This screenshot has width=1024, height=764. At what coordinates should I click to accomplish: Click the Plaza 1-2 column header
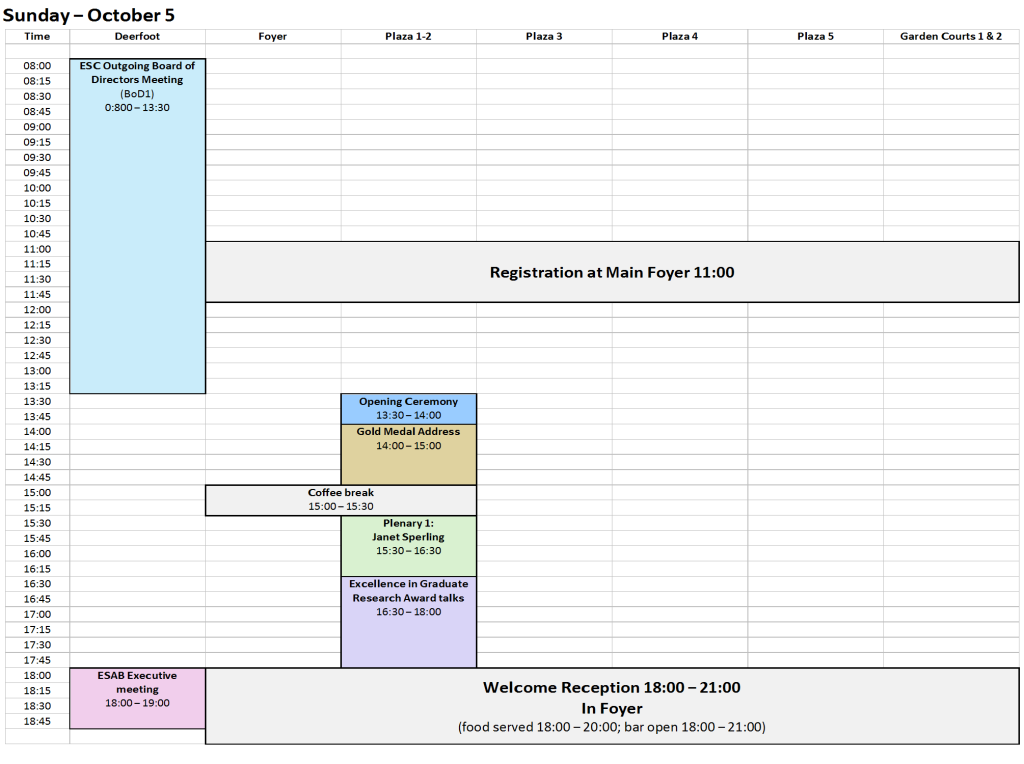408,37
